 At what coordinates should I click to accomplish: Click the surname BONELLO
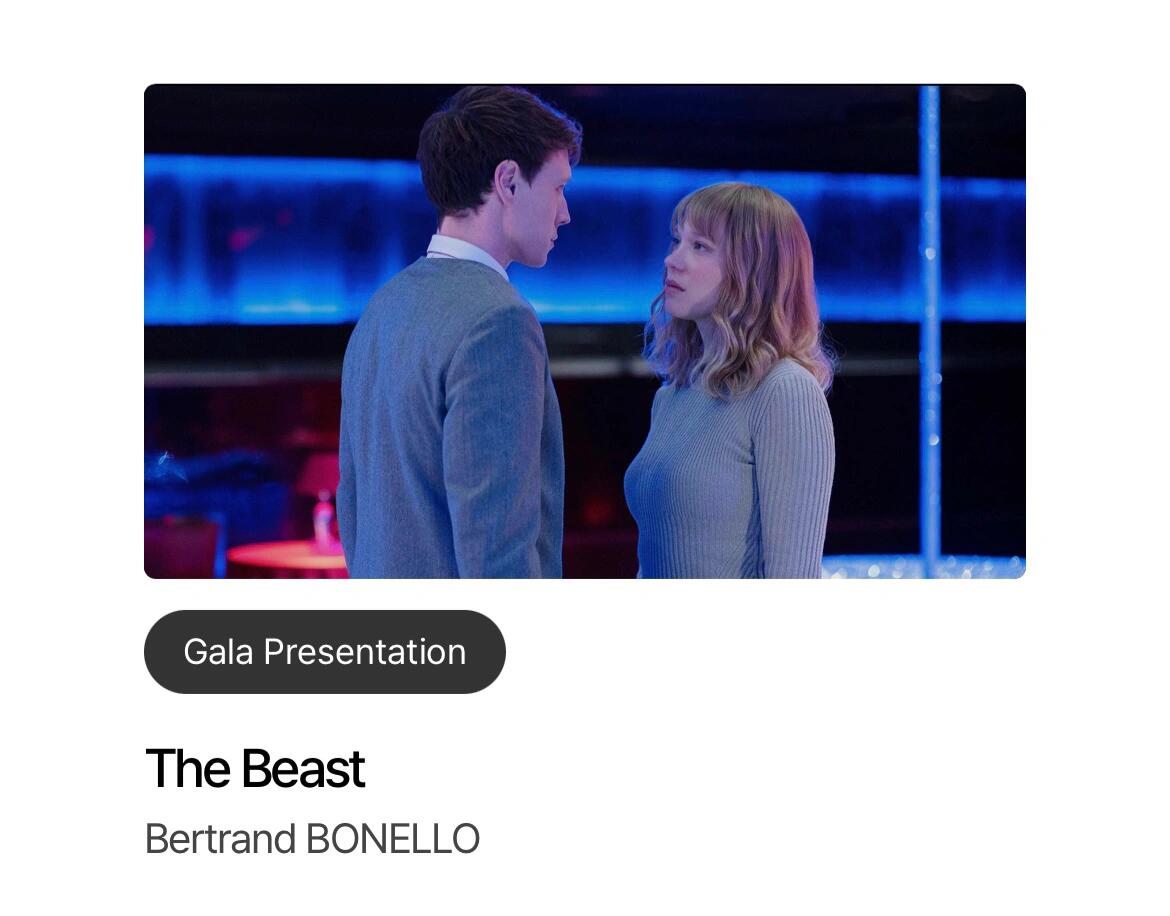(x=392, y=839)
